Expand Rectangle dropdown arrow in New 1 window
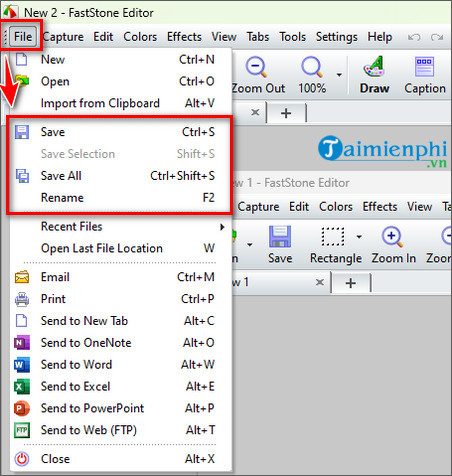 tap(359, 237)
